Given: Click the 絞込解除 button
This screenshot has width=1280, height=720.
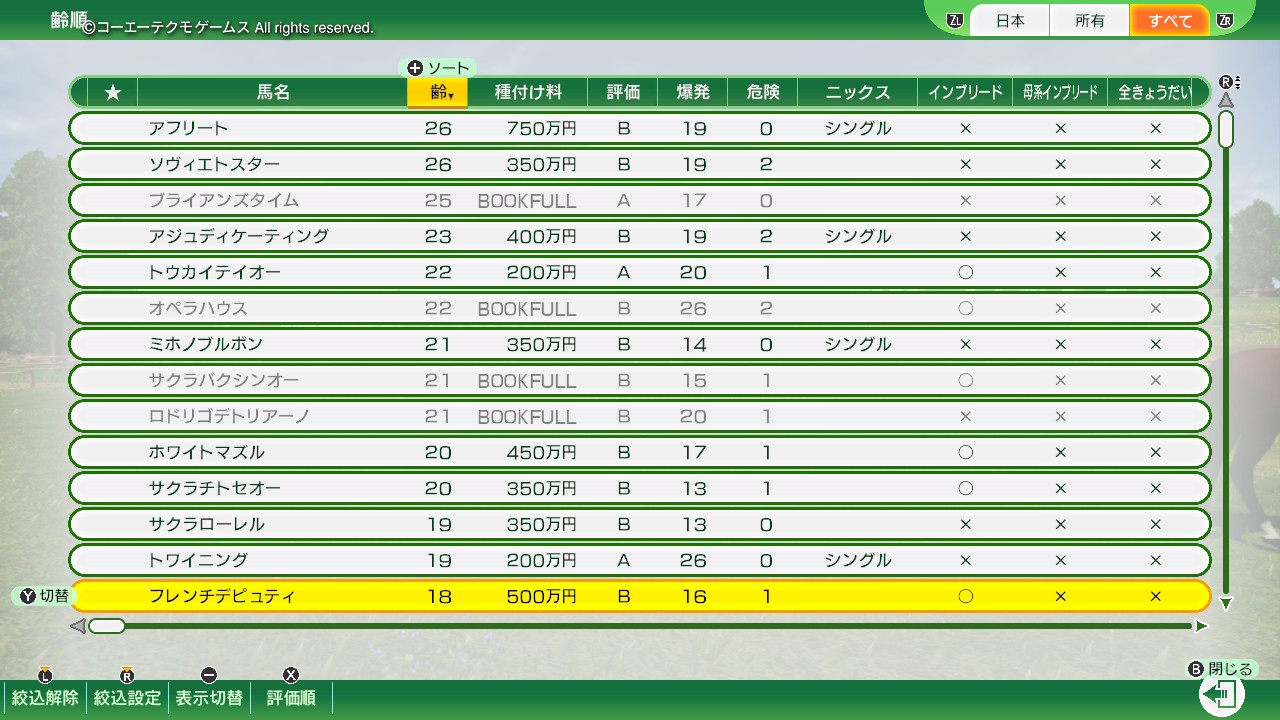Looking at the screenshot, I should [45, 698].
